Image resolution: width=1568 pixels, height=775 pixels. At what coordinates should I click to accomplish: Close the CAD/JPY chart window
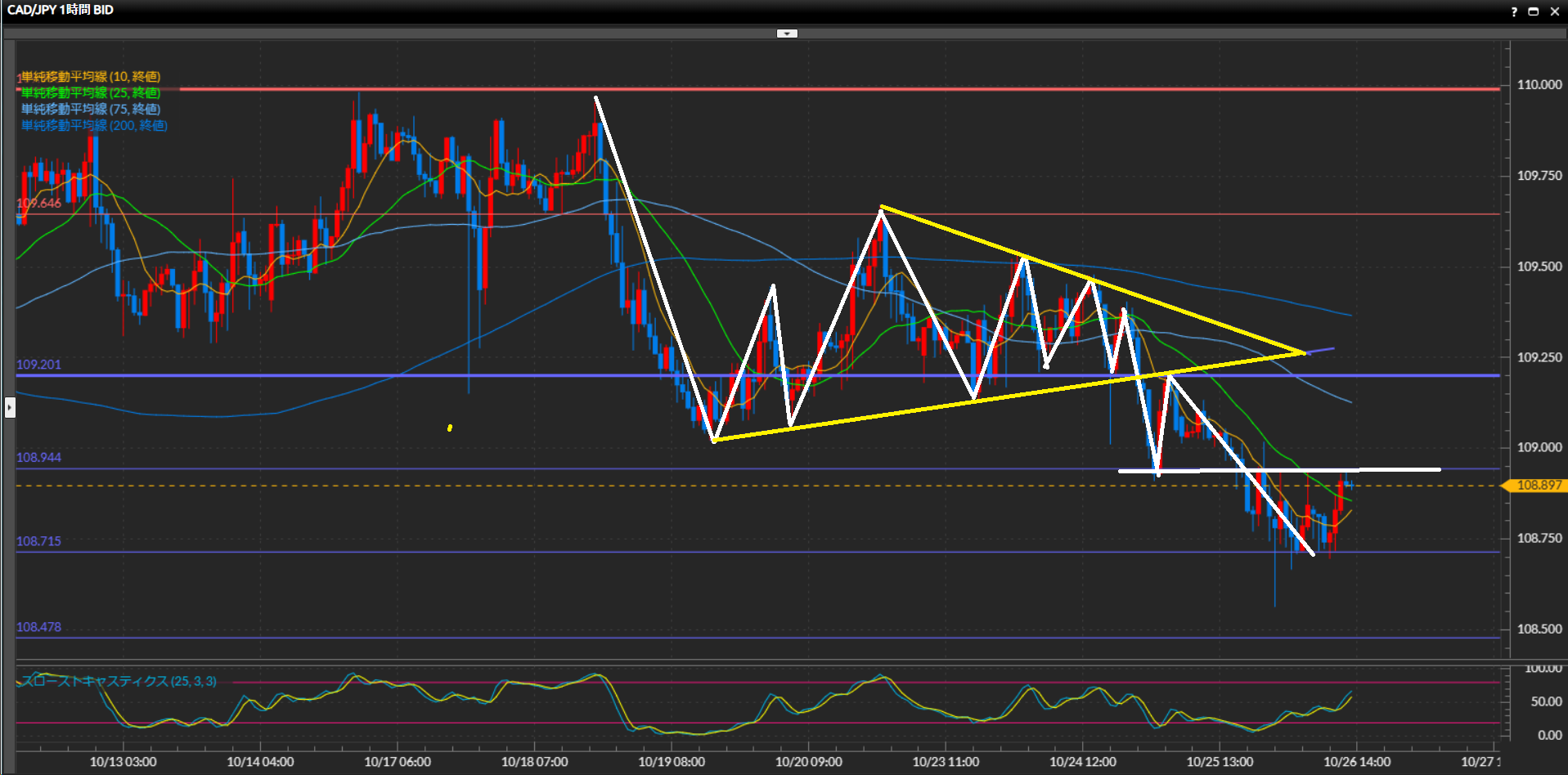1555,11
